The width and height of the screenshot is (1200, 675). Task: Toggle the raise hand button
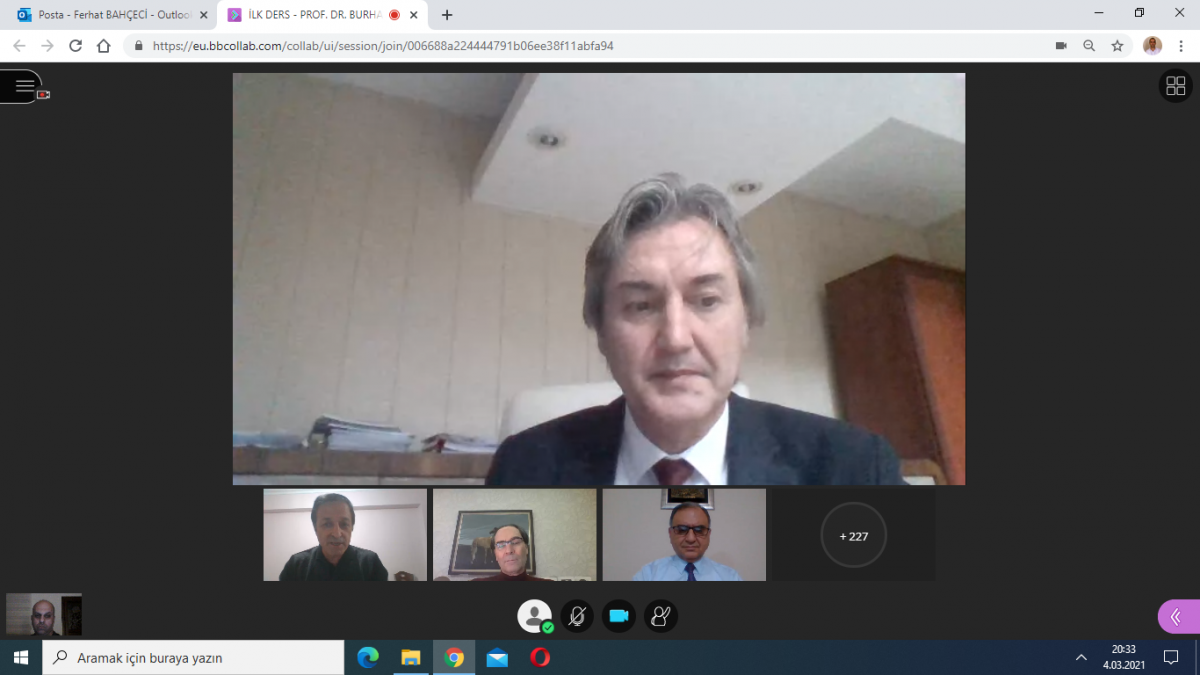click(x=661, y=616)
